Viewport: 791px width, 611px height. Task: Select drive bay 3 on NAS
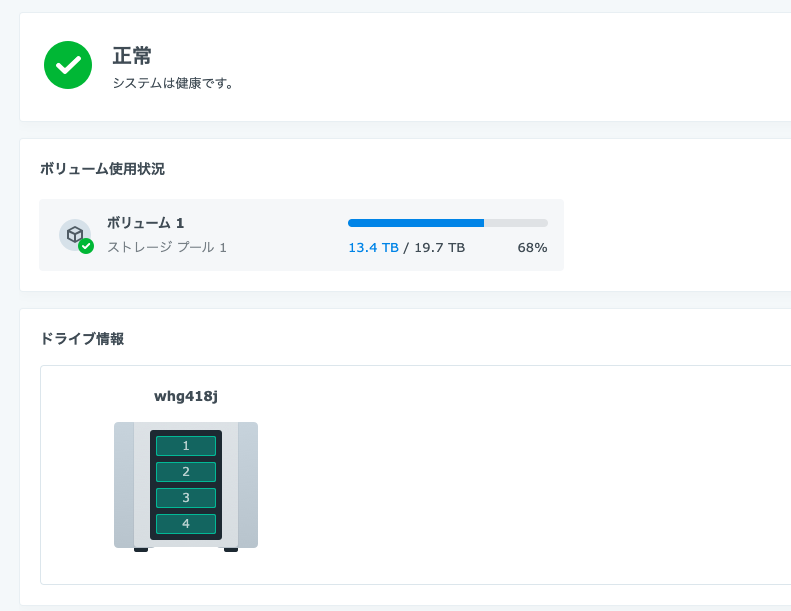click(186, 498)
